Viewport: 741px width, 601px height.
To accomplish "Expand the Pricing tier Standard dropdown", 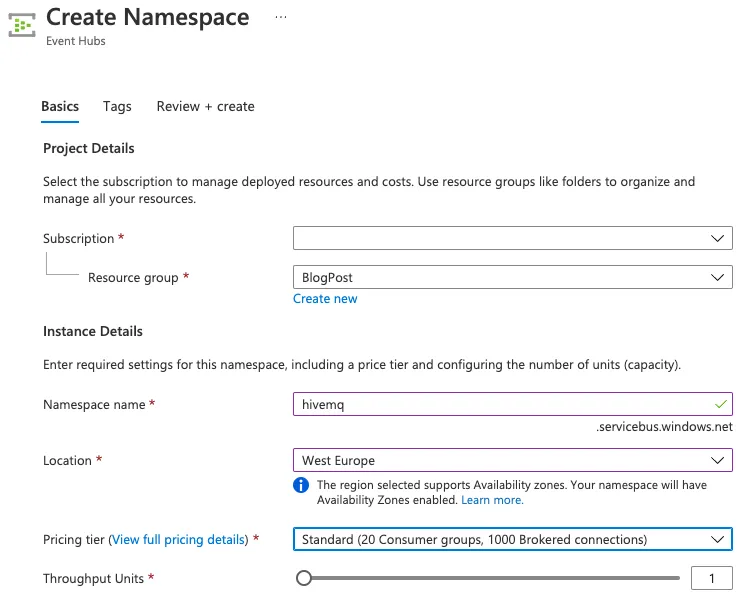I will (x=513, y=539).
